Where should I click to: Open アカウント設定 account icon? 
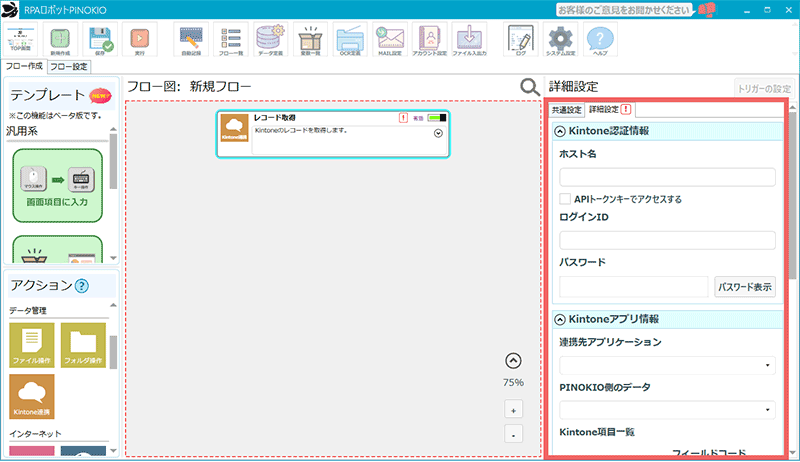pos(430,39)
